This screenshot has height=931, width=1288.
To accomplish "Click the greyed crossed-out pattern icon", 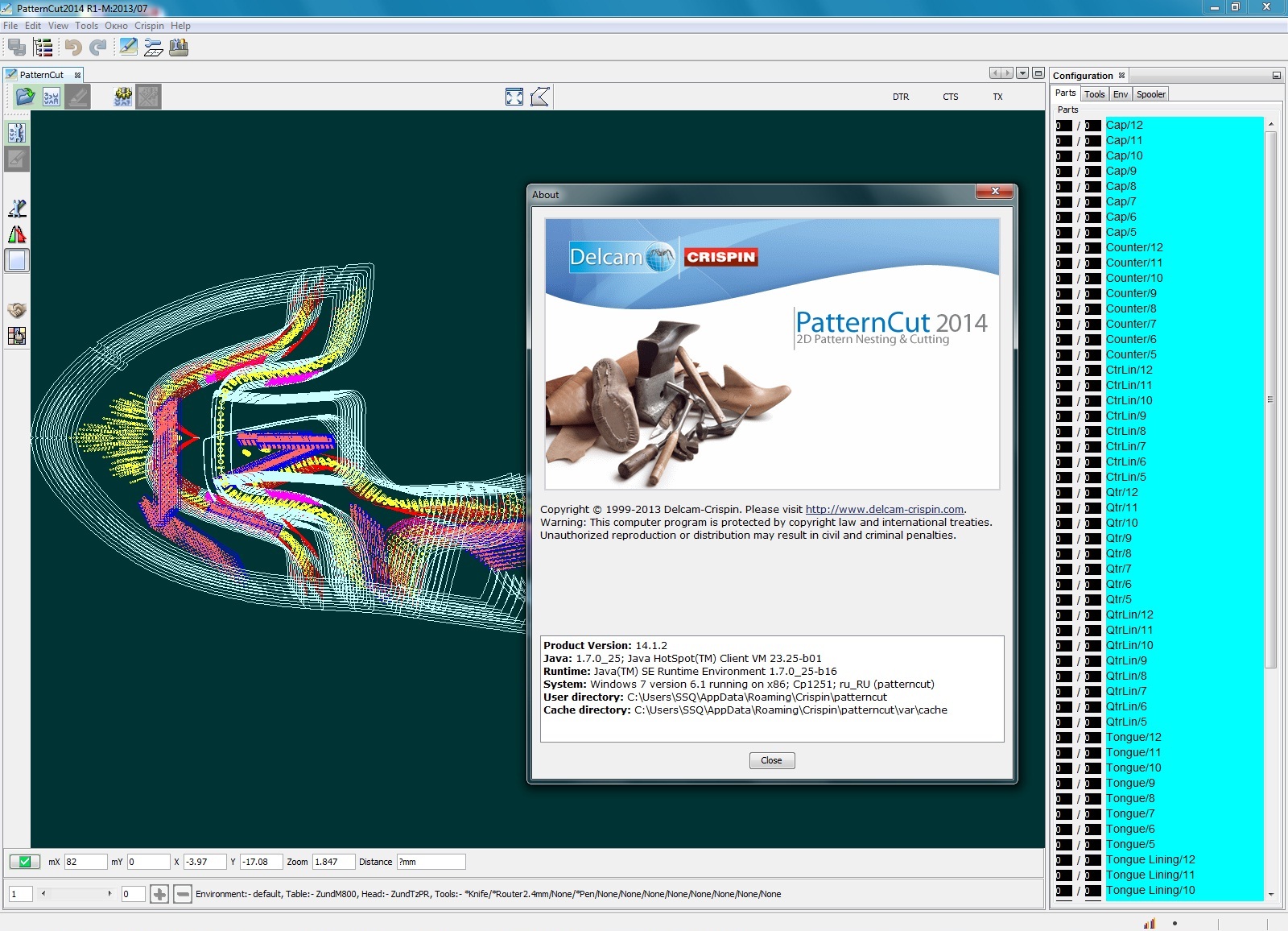I will point(148,97).
